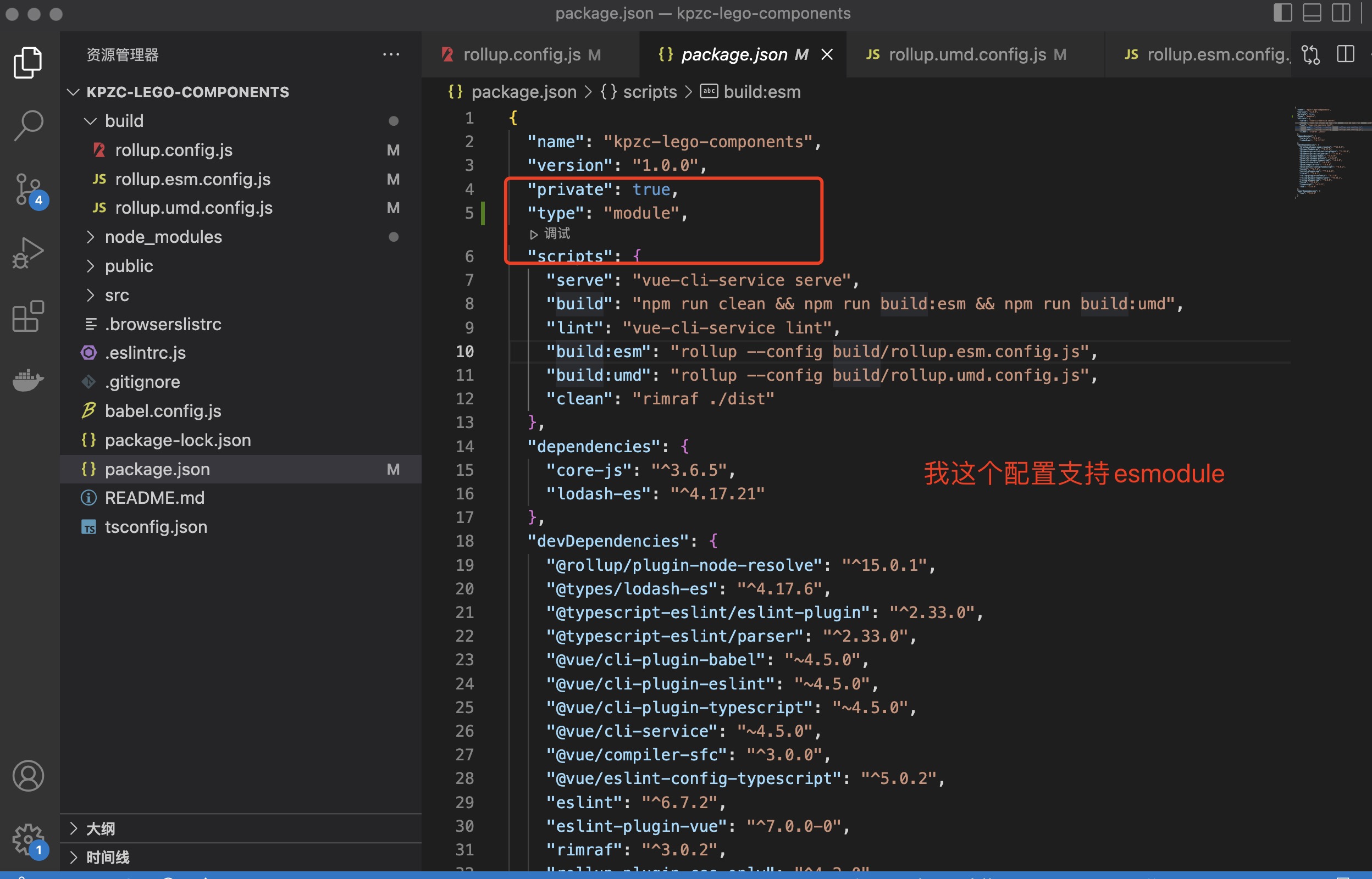
Task: Open the .eslintrc.js file
Action: (240, 353)
